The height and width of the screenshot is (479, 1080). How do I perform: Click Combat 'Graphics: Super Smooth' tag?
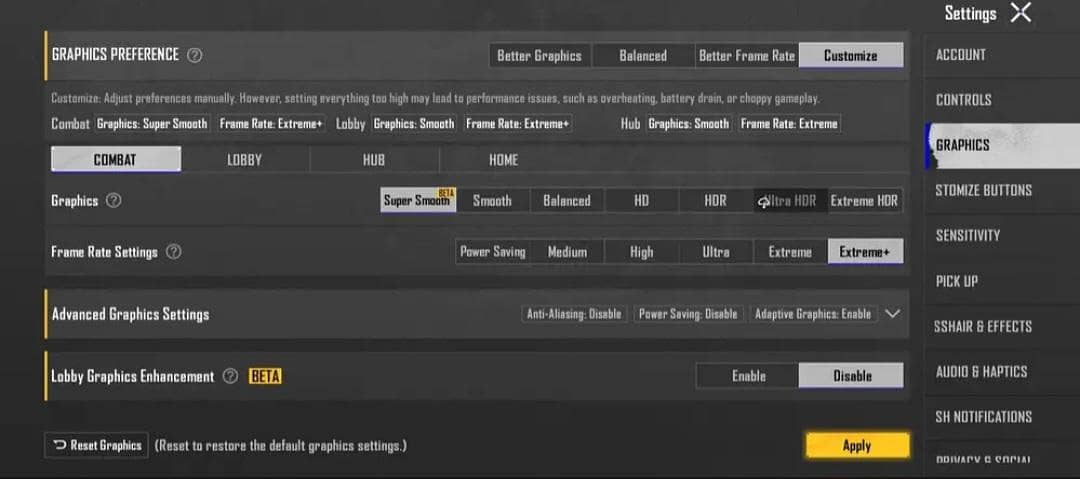click(x=152, y=124)
